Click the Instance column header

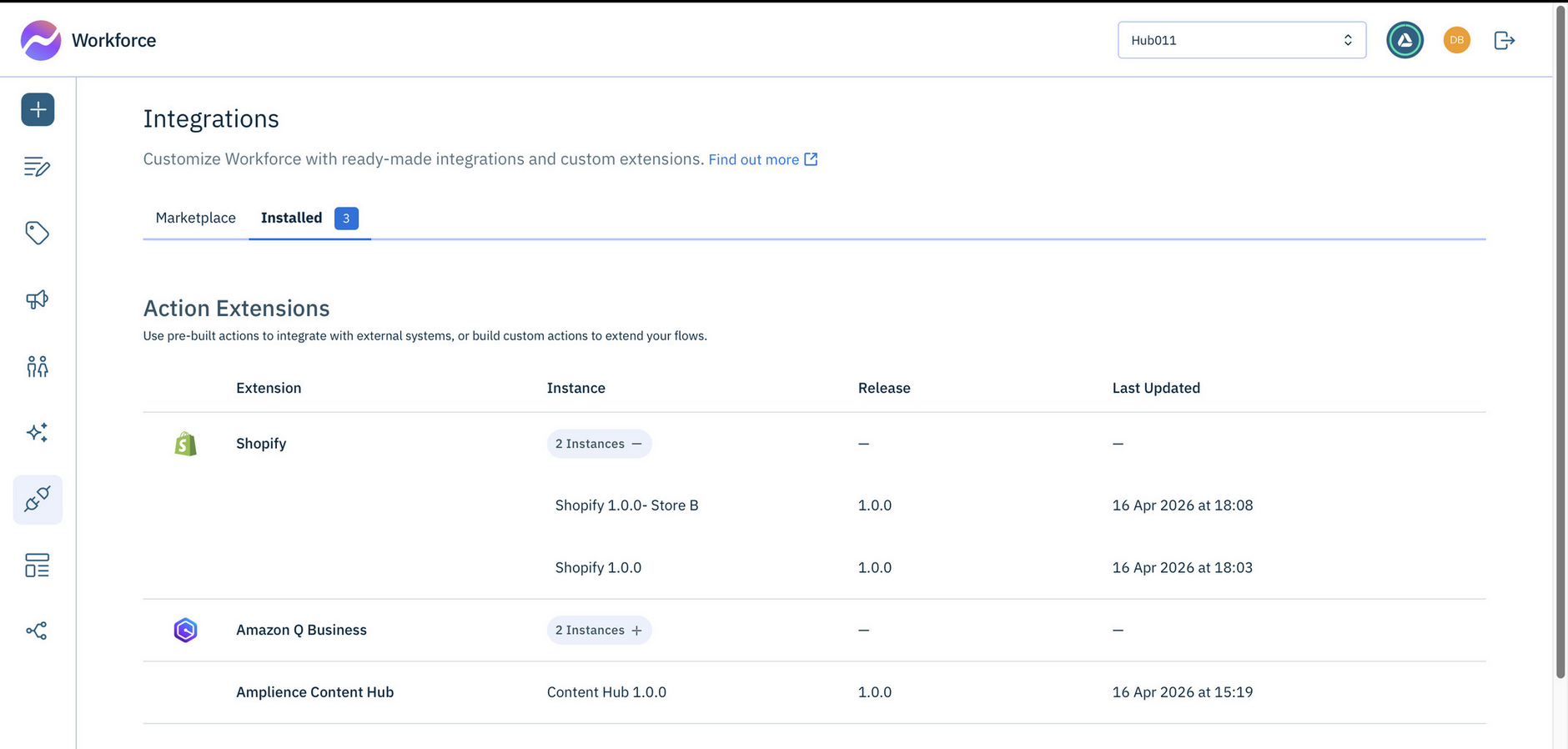[x=576, y=388]
